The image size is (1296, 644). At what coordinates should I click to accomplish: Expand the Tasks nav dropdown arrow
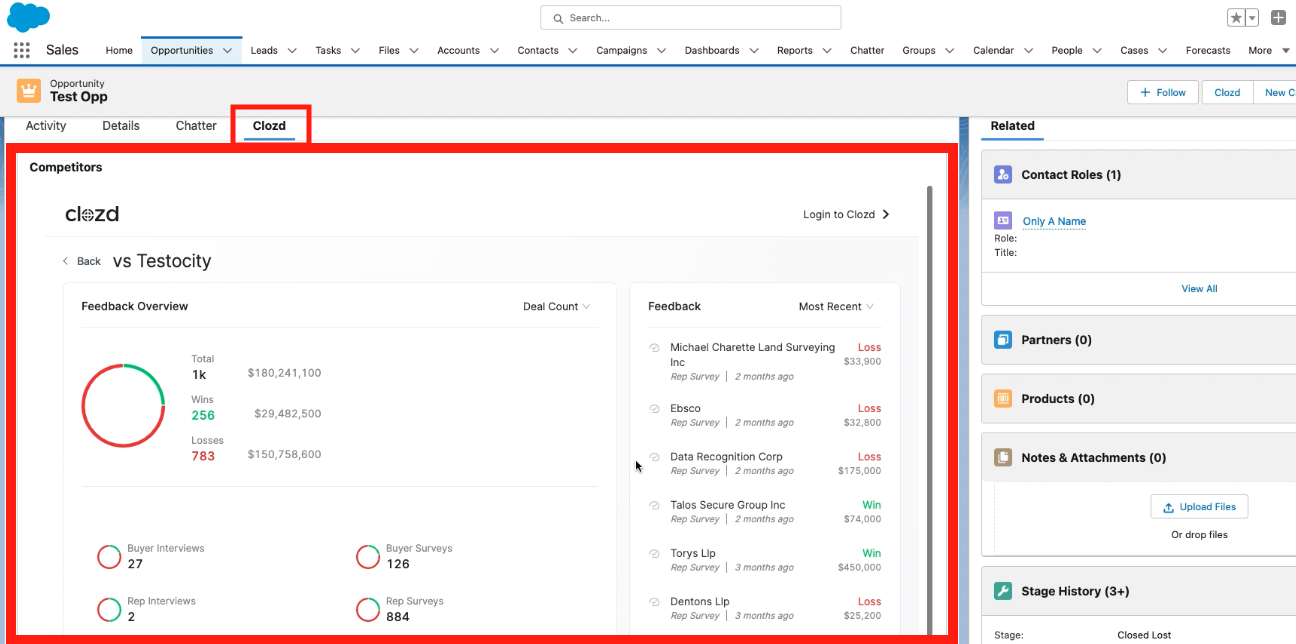(356, 50)
